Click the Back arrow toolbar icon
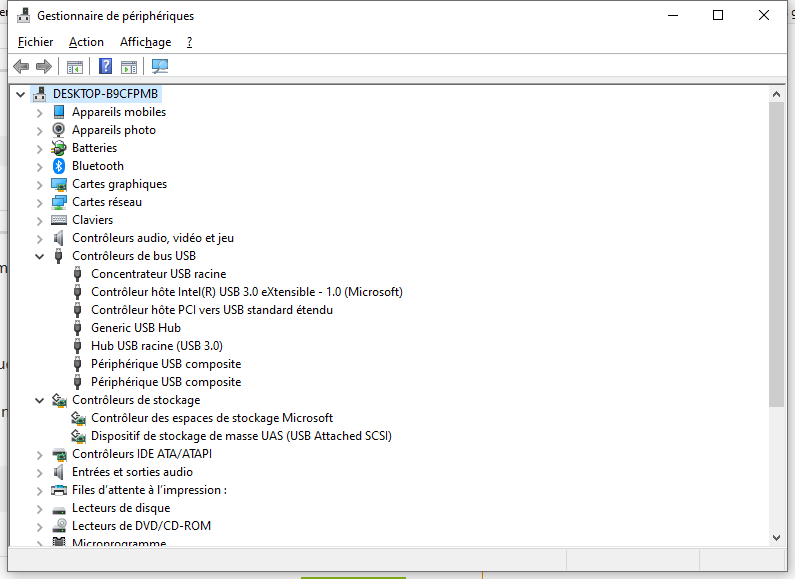Screen dimensions: 795x579 (x=21, y=66)
